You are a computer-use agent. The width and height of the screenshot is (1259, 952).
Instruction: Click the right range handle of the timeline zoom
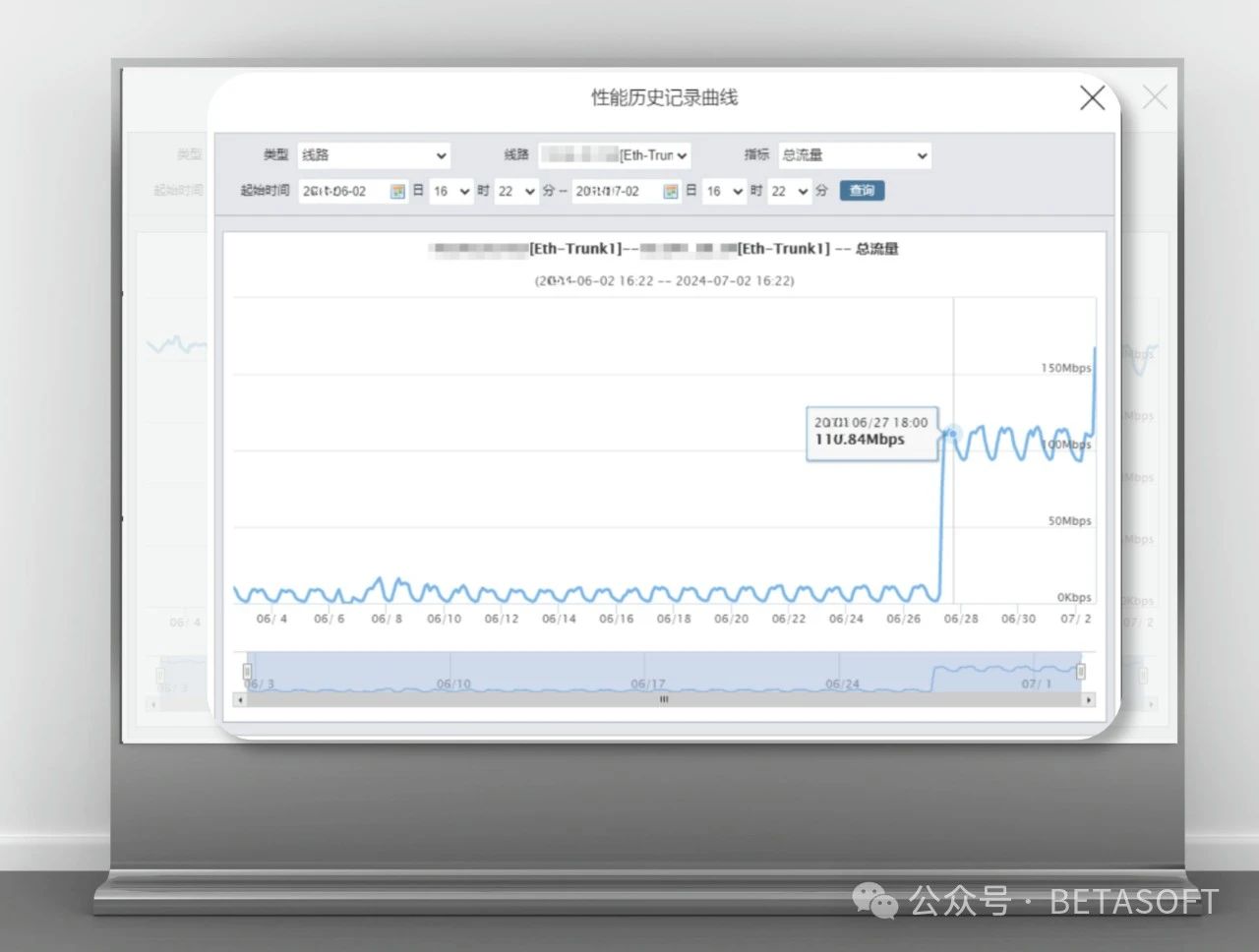tap(1081, 672)
